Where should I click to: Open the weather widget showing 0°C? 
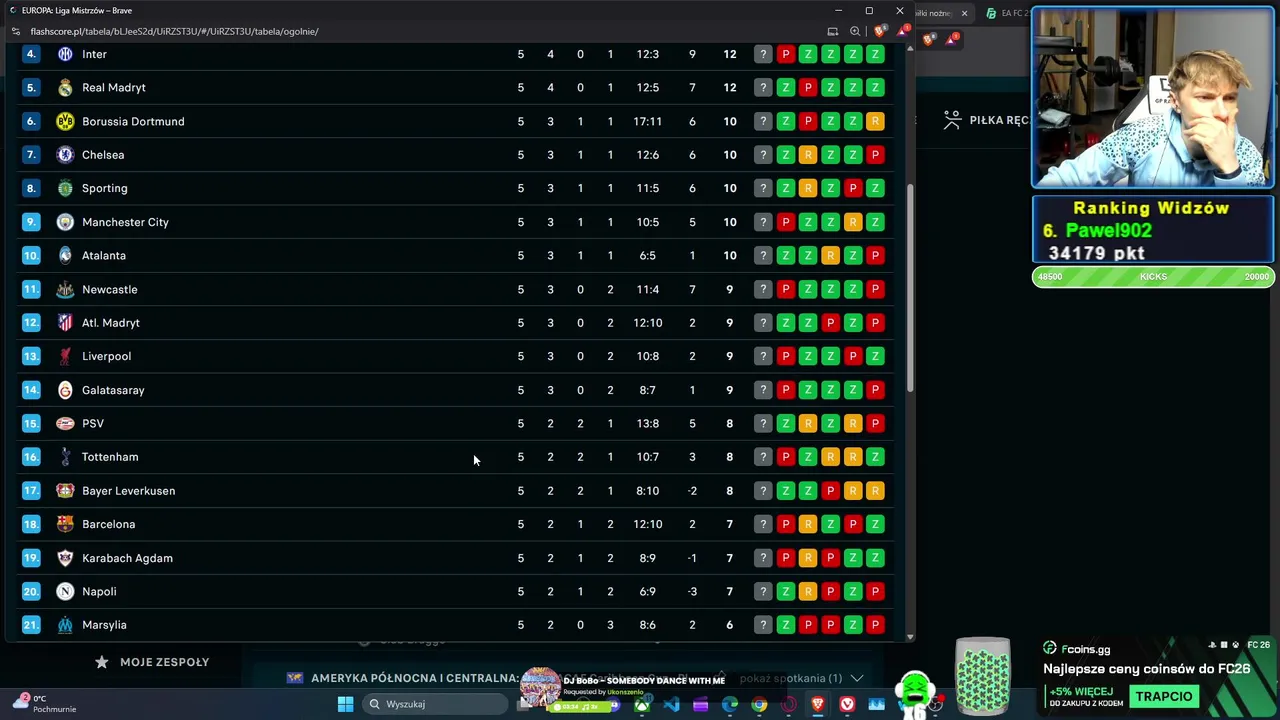pos(45,704)
